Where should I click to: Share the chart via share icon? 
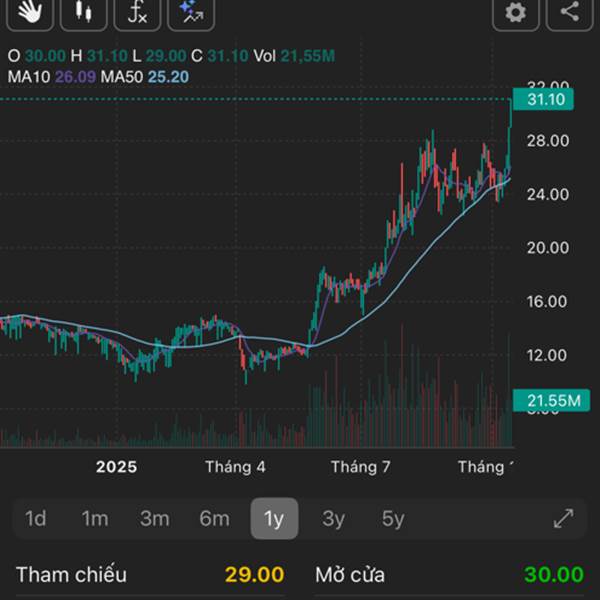(569, 12)
